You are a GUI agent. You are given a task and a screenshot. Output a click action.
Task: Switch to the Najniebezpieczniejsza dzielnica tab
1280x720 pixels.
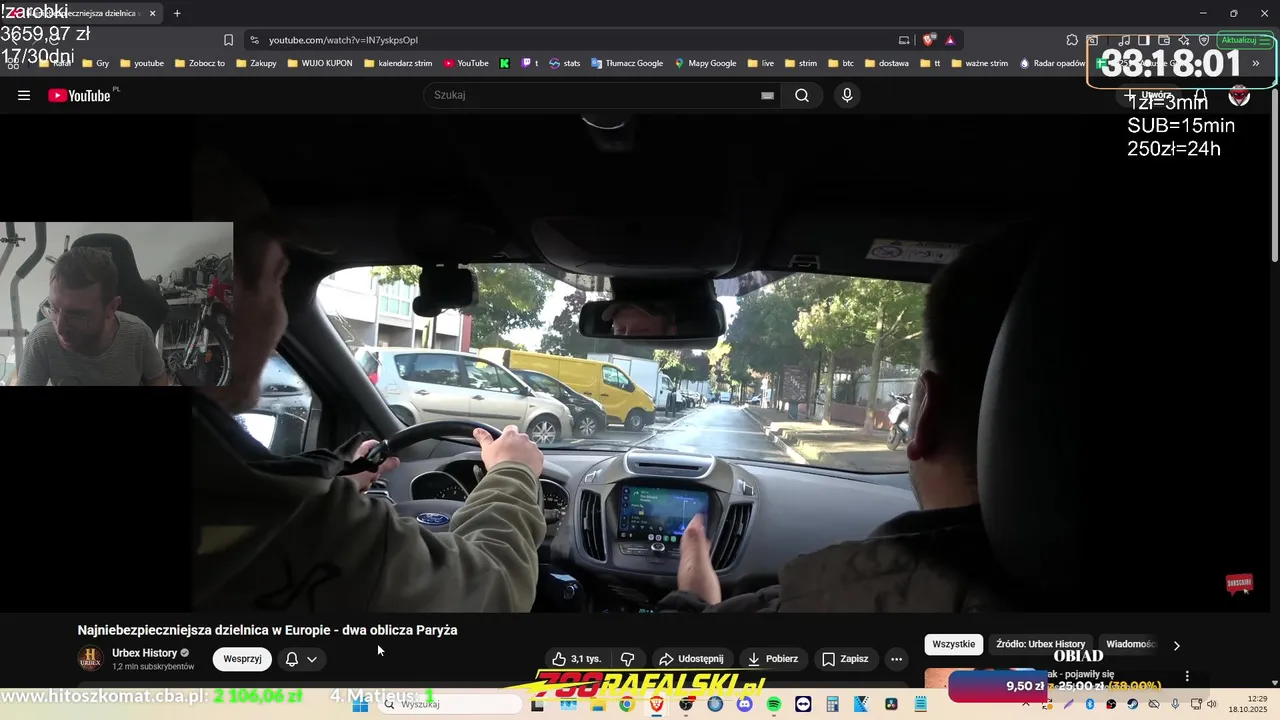tap(80, 13)
